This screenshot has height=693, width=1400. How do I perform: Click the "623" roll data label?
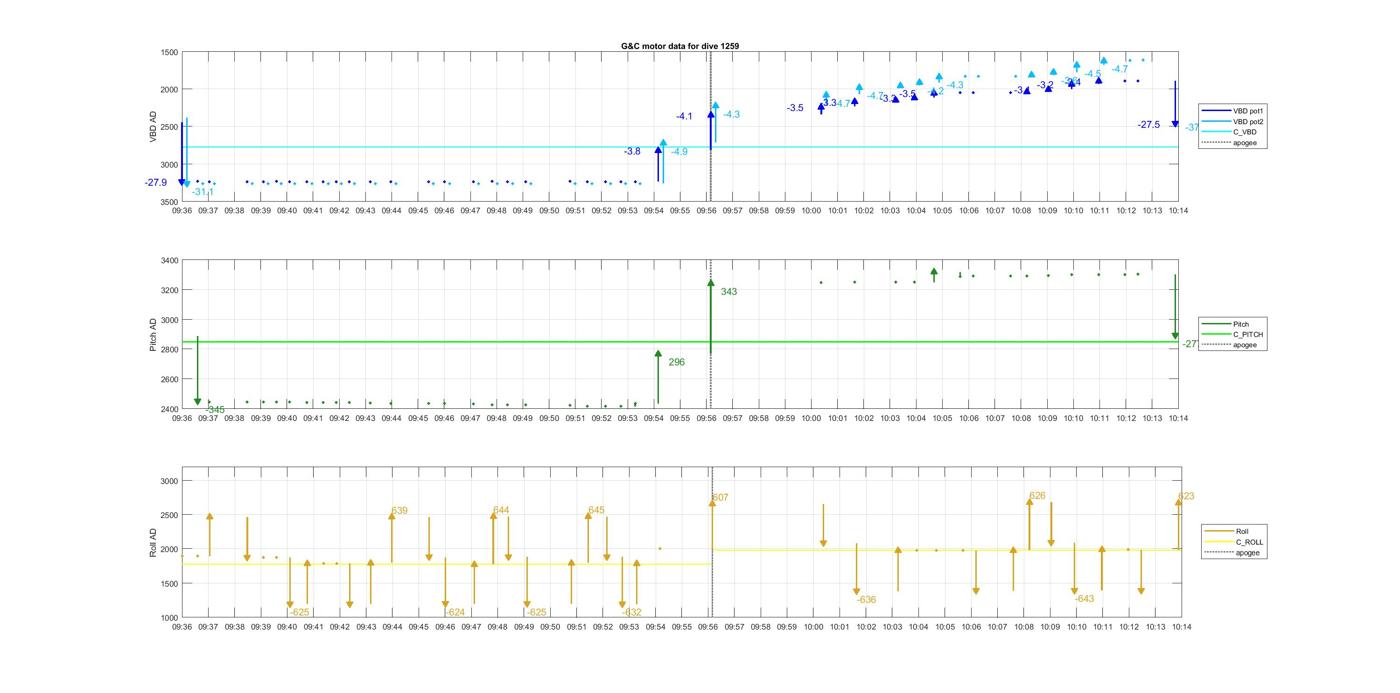tap(1186, 497)
